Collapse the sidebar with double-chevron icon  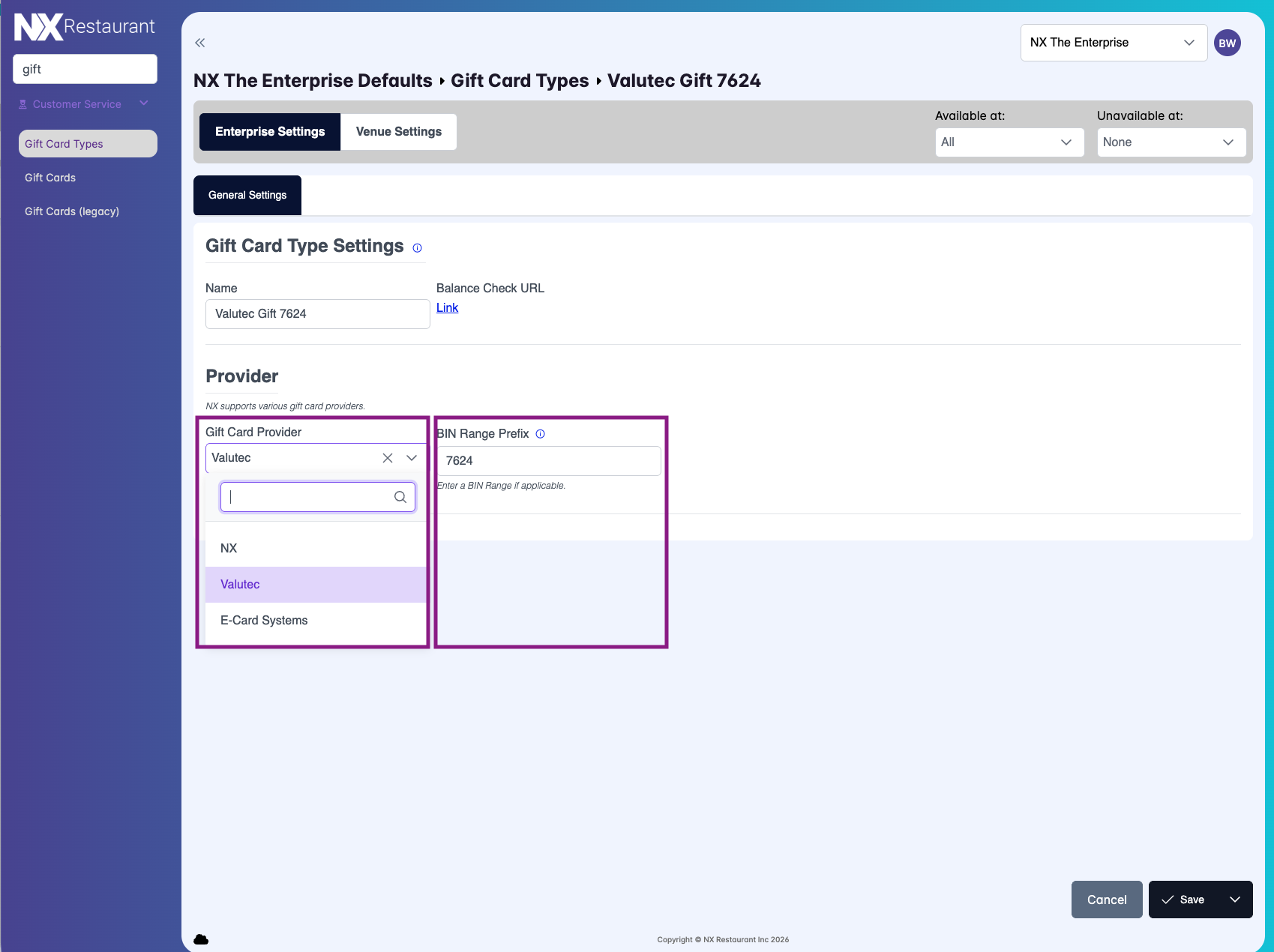(199, 43)
